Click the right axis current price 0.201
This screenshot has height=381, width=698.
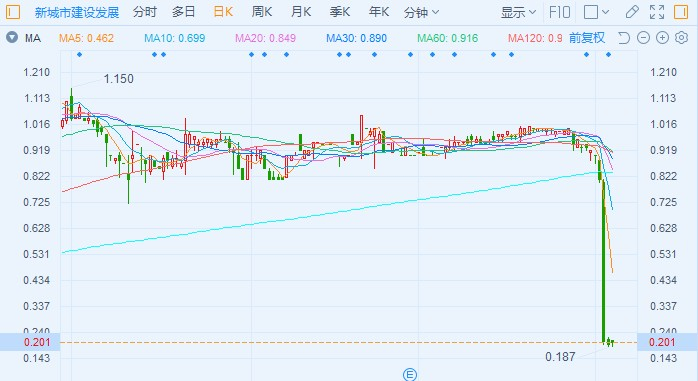coord(662,342)
